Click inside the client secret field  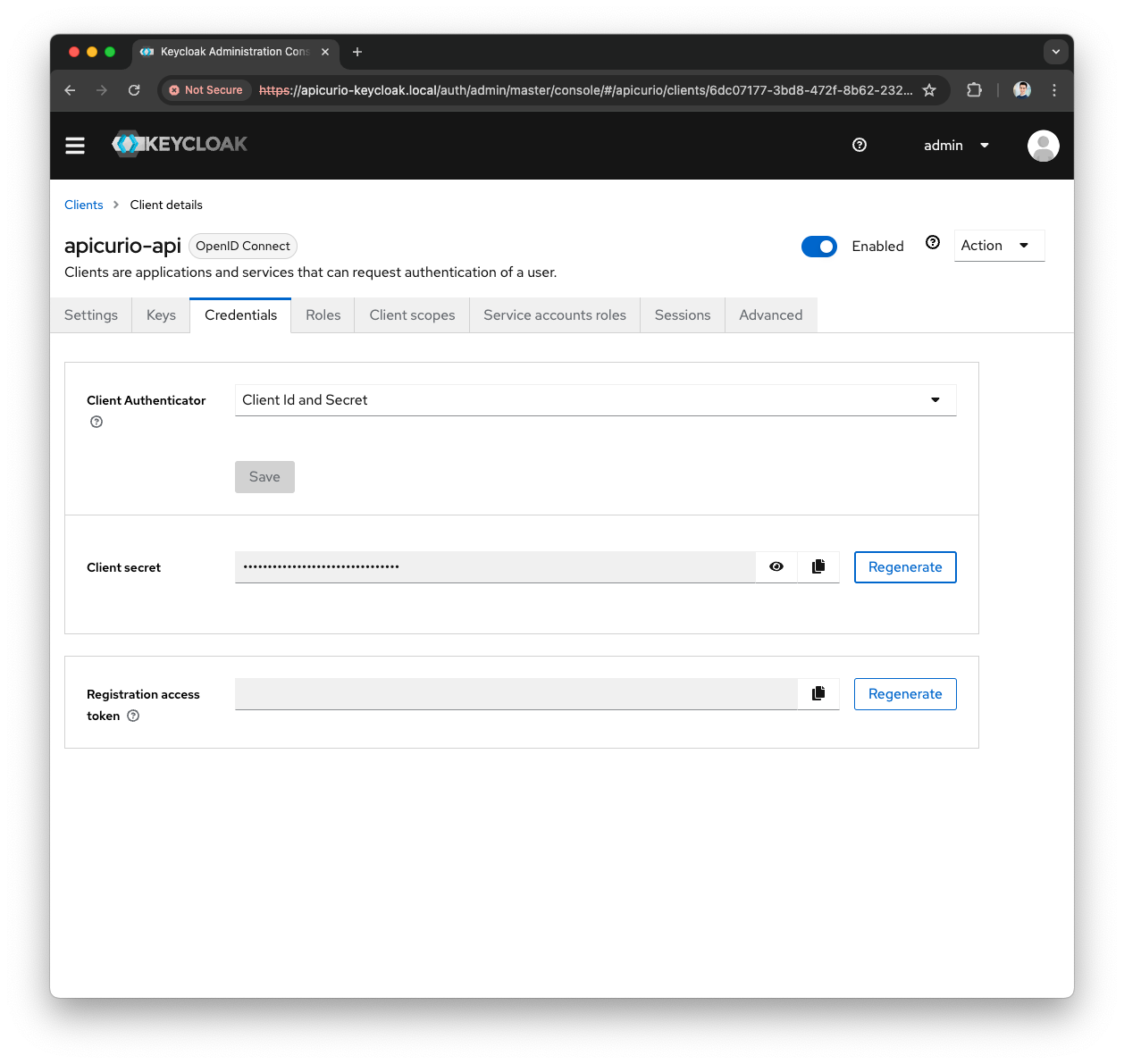pyautogui.click(x=491, y=566)
